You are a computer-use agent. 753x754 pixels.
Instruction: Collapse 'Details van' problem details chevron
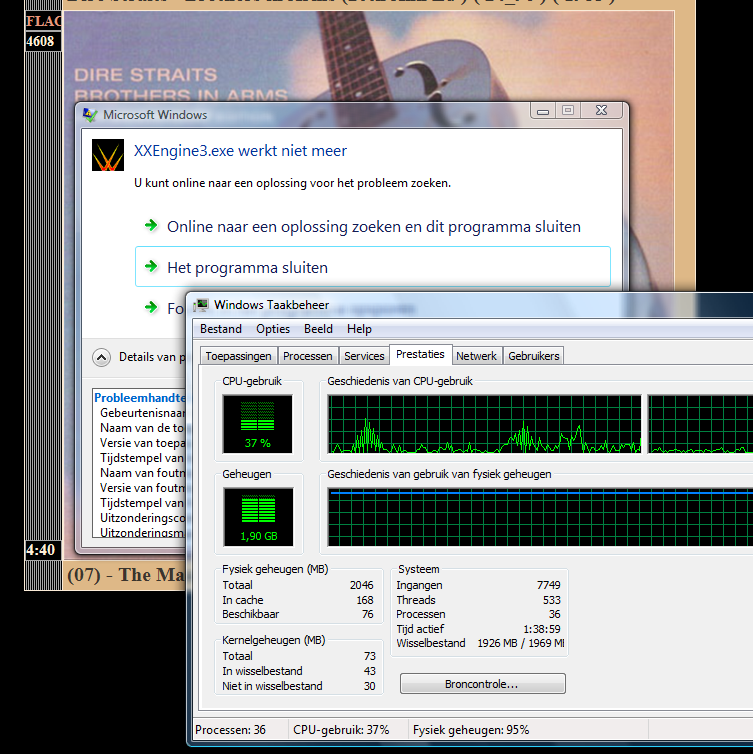[x=101, y=357]
